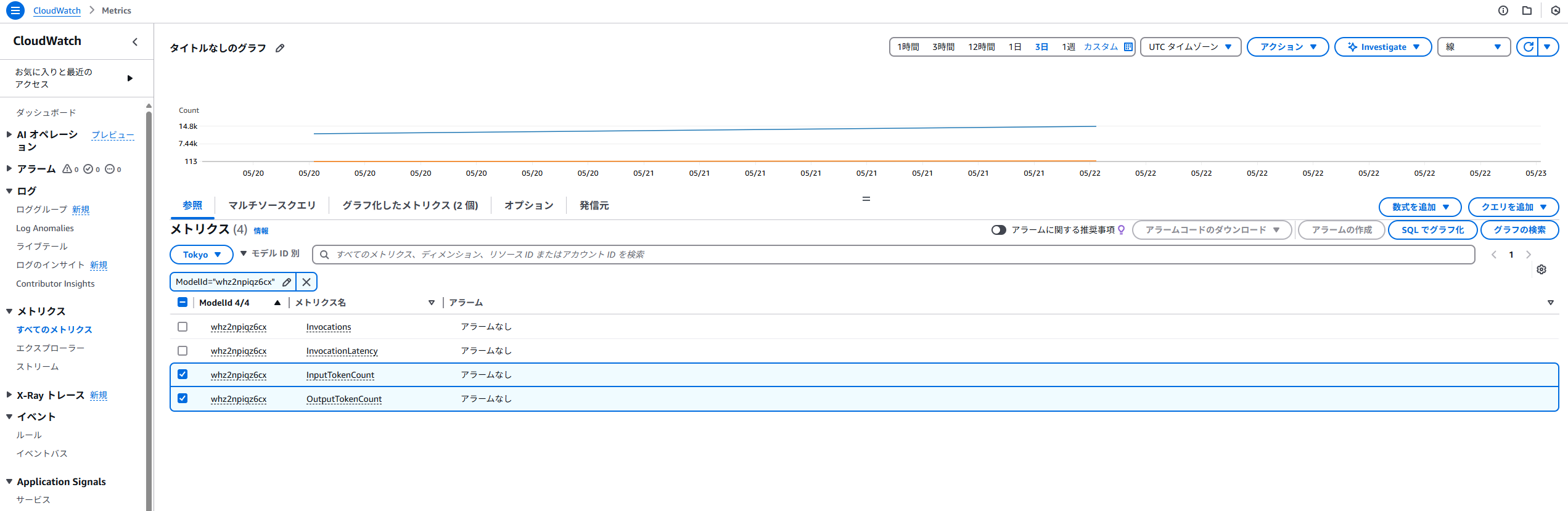Click the グラフの検索 button
Screen dimensions: 1568x511
1519,230
